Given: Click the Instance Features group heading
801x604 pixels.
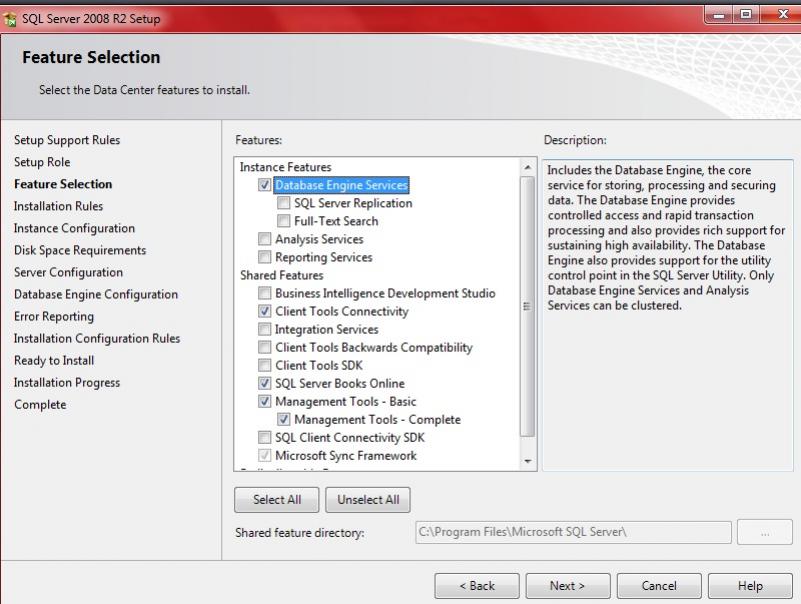Looking at the screenshot, I should [286, 167].
